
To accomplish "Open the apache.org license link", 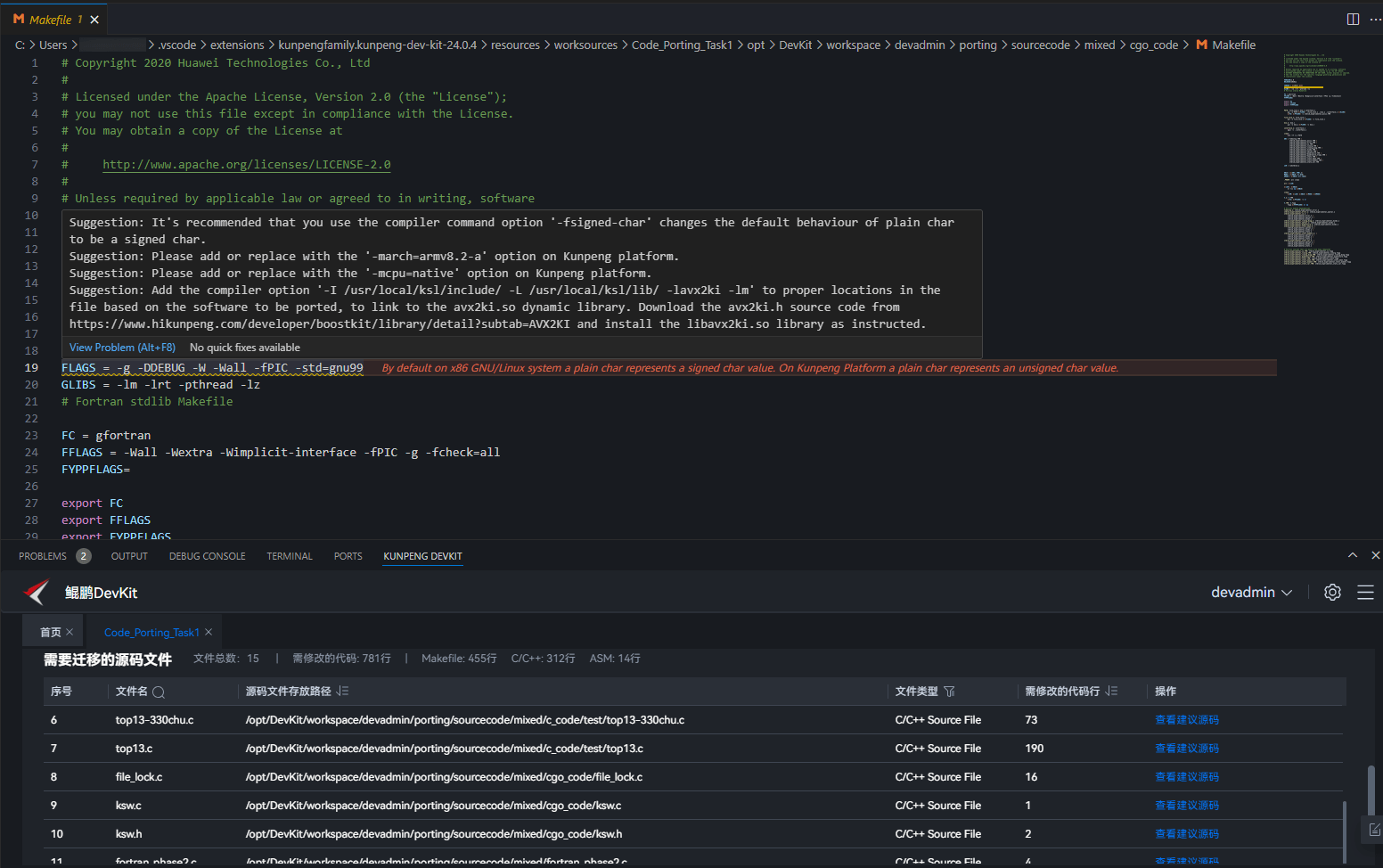I will 246,164.
